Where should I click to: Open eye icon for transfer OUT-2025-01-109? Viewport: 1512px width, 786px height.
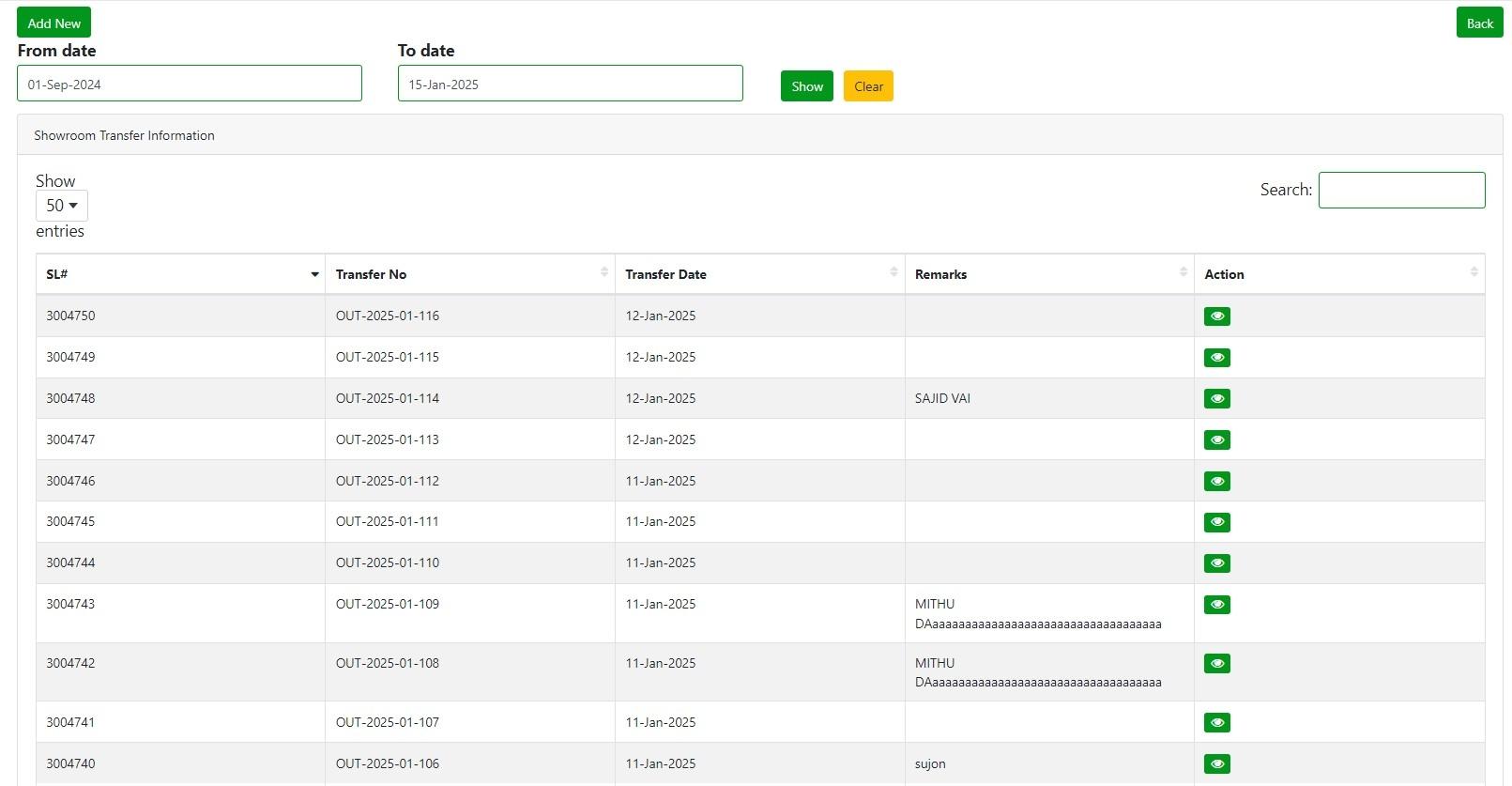1216,605
